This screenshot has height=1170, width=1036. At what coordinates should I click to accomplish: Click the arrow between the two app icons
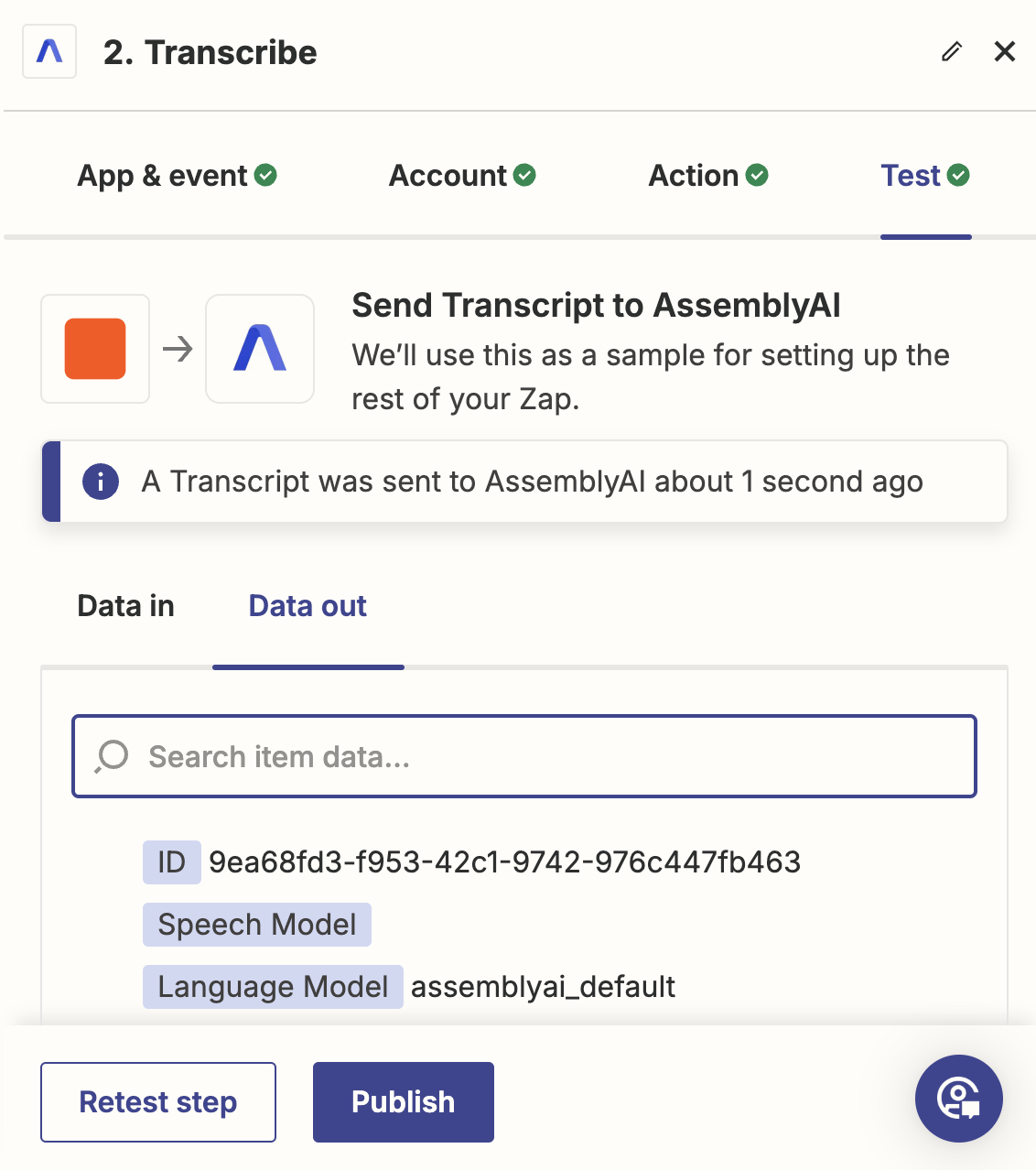pyautogui.click(x=178, y=349)
